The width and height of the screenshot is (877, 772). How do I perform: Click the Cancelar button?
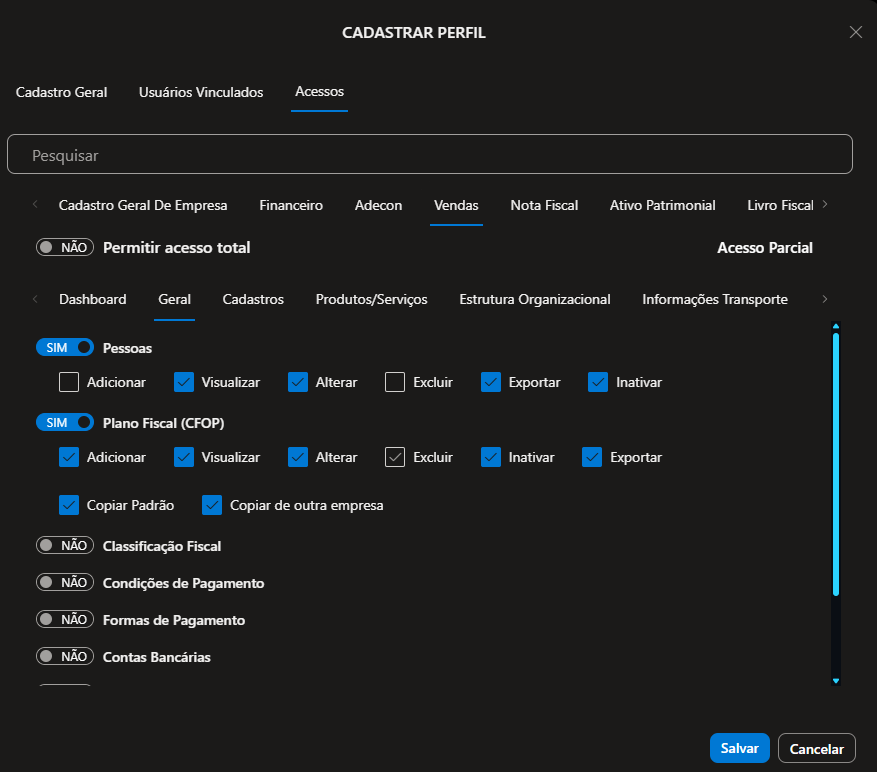pyautogui.click(x=817, y=748)
